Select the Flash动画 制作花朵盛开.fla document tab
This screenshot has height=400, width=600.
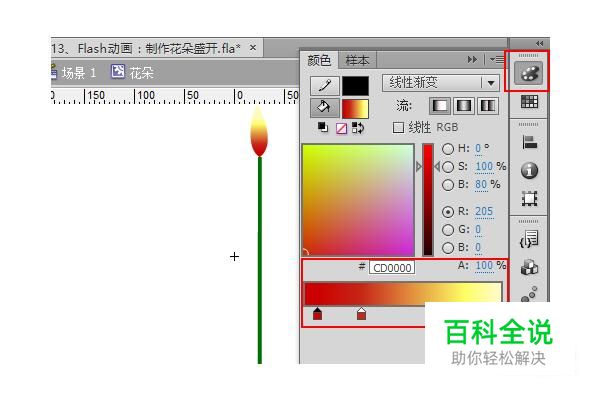(x=155, y=48)
